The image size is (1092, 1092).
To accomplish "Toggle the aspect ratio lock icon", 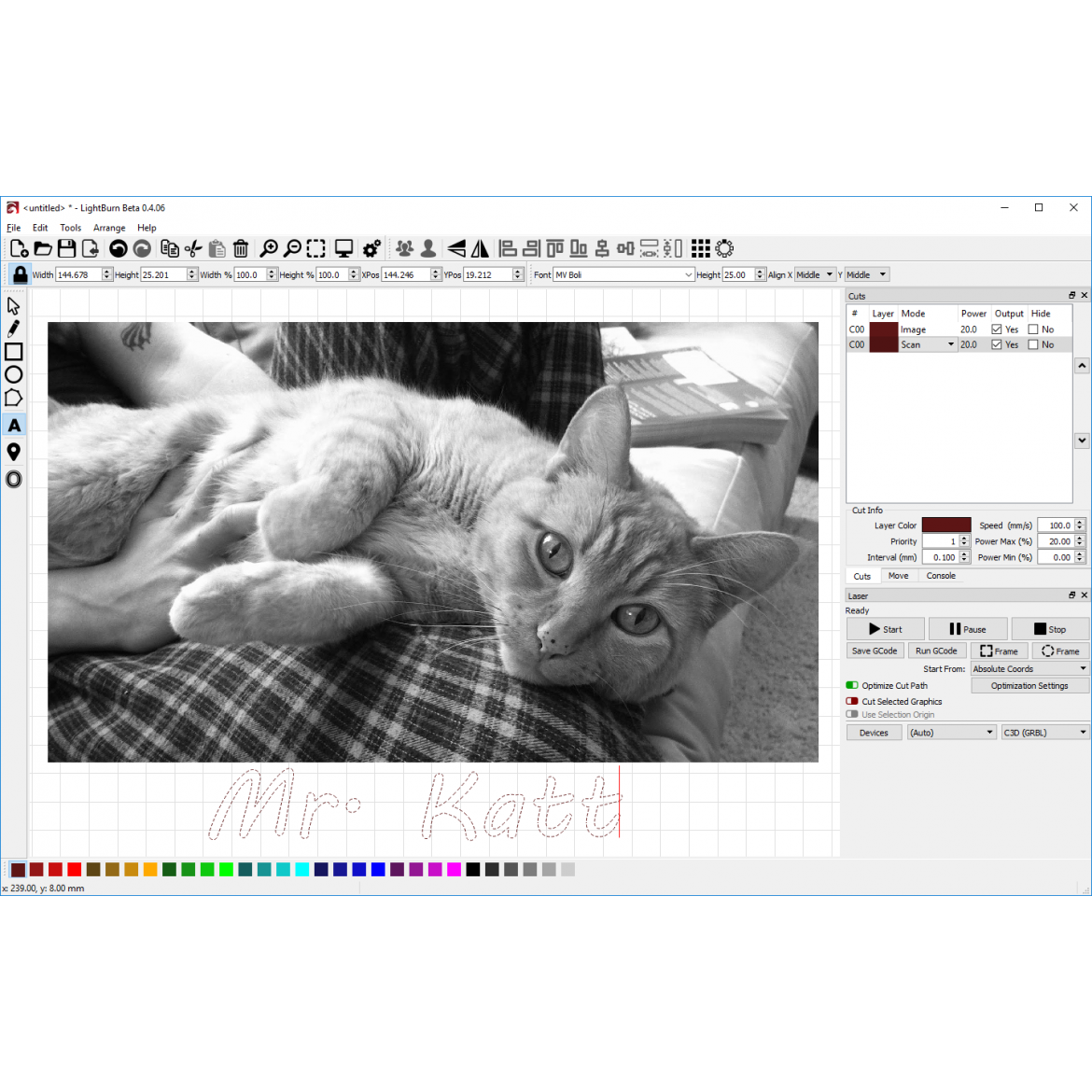I will coord(20,274).
